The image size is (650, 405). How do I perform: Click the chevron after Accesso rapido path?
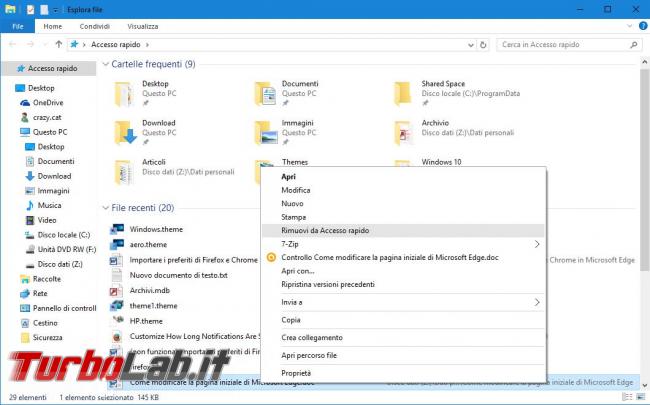coord(147,45)
